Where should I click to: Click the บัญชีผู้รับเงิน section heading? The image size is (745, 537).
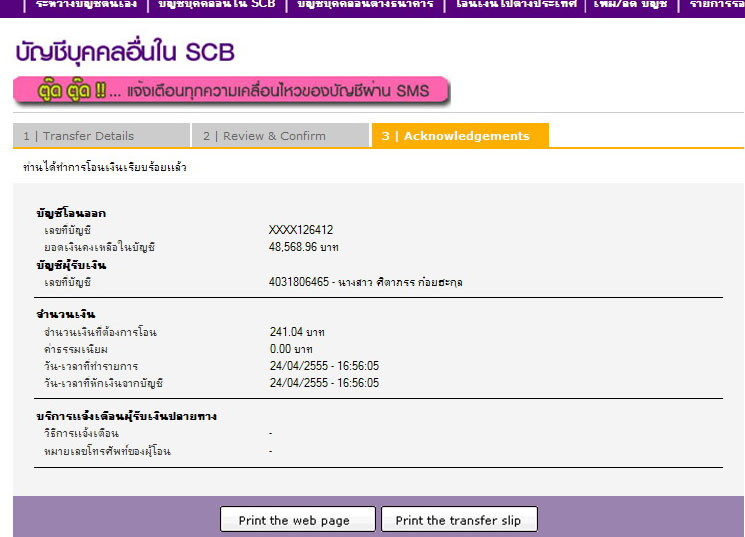[x=71, y=265]
